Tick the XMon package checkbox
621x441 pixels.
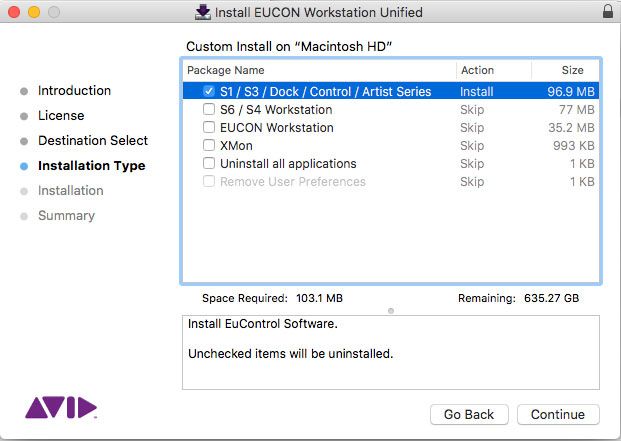click(209, 145)
